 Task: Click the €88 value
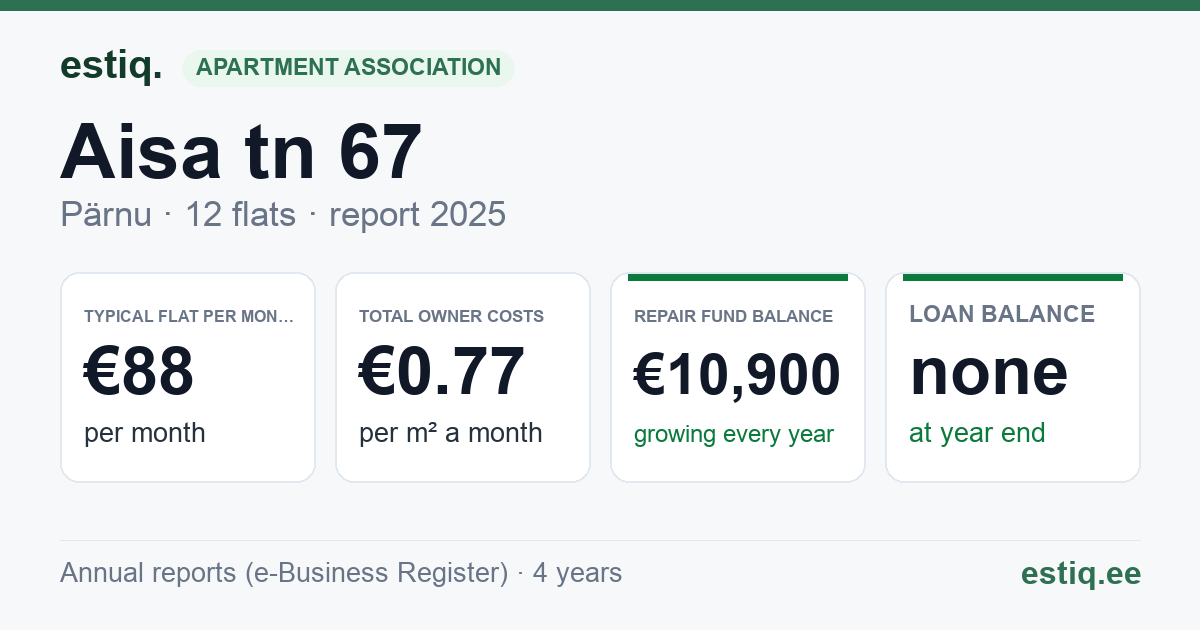point(139,371)
